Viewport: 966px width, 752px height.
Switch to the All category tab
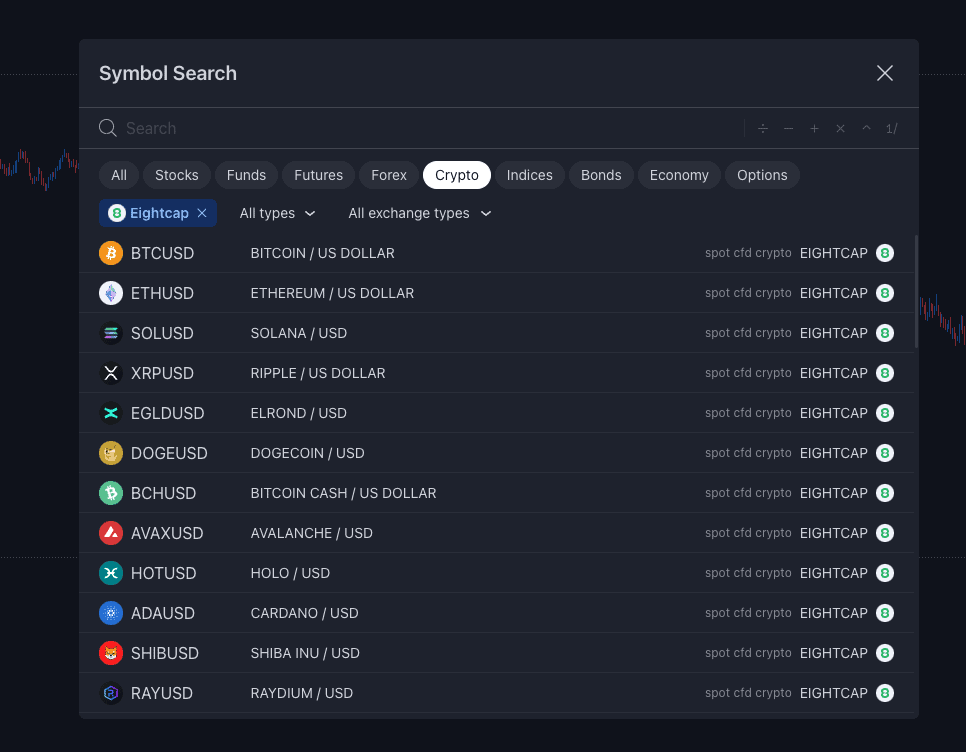(119, 175)
